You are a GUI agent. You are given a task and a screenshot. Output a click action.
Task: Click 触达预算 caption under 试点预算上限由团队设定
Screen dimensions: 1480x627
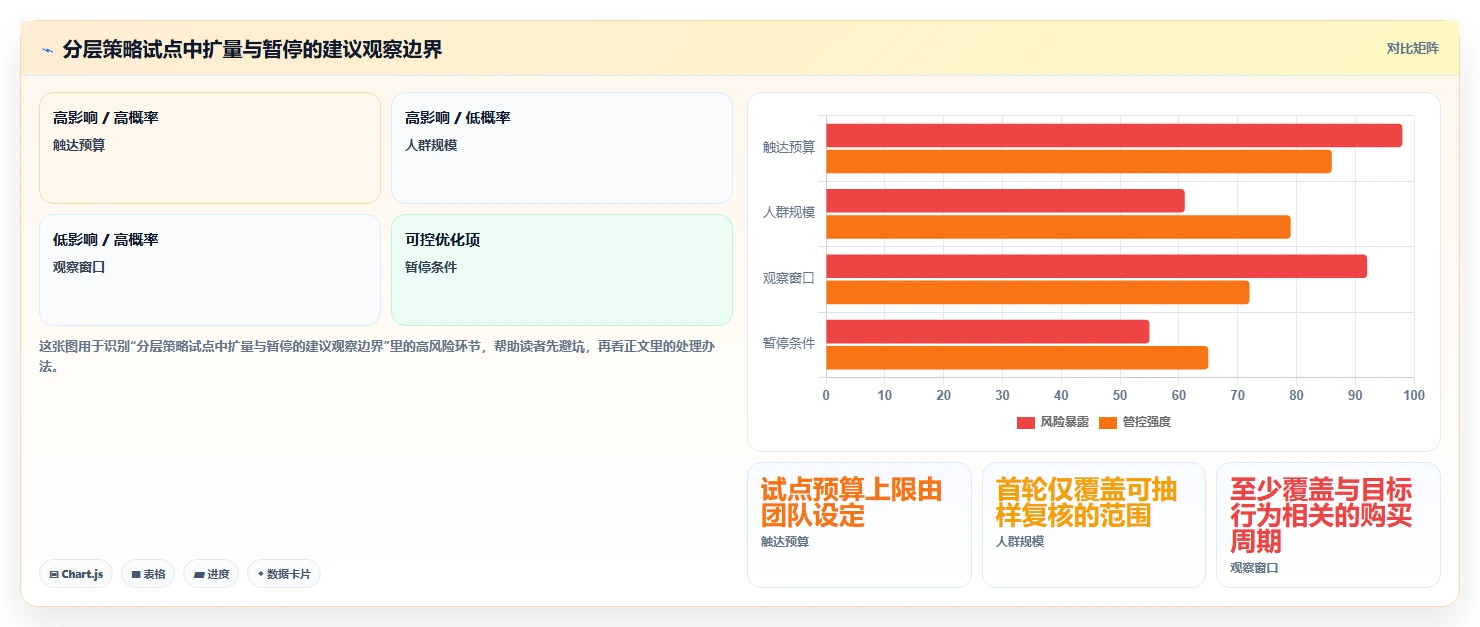(785, 542)
